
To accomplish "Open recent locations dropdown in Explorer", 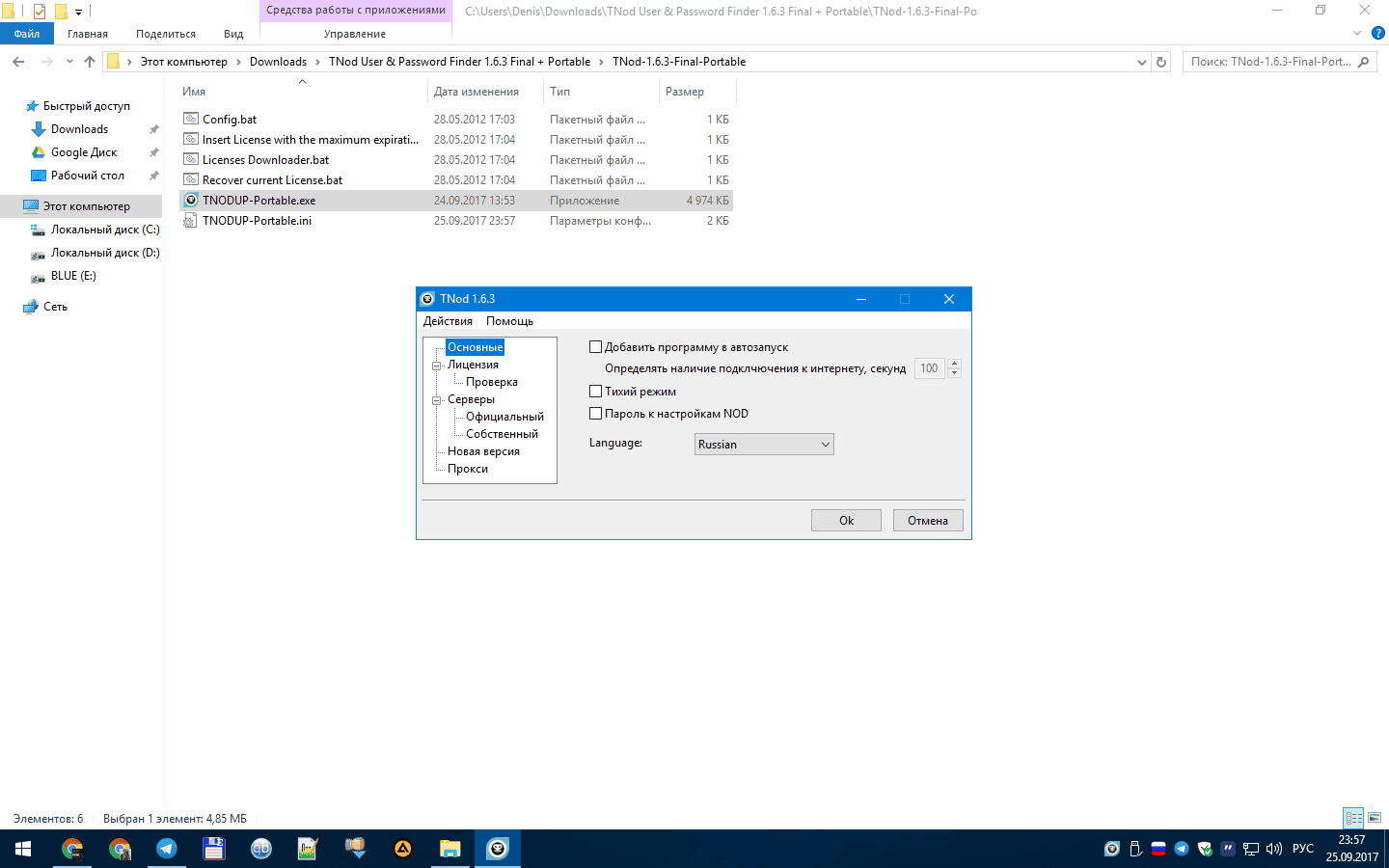I will 69,62.
